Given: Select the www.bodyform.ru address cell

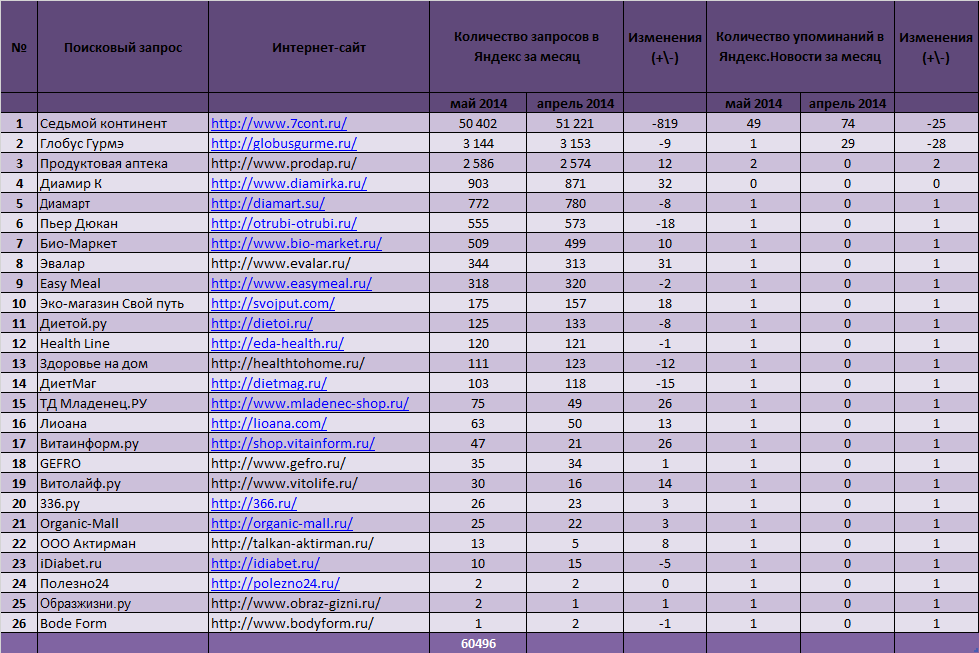Looking at the screenshot, I should [319, 623].
